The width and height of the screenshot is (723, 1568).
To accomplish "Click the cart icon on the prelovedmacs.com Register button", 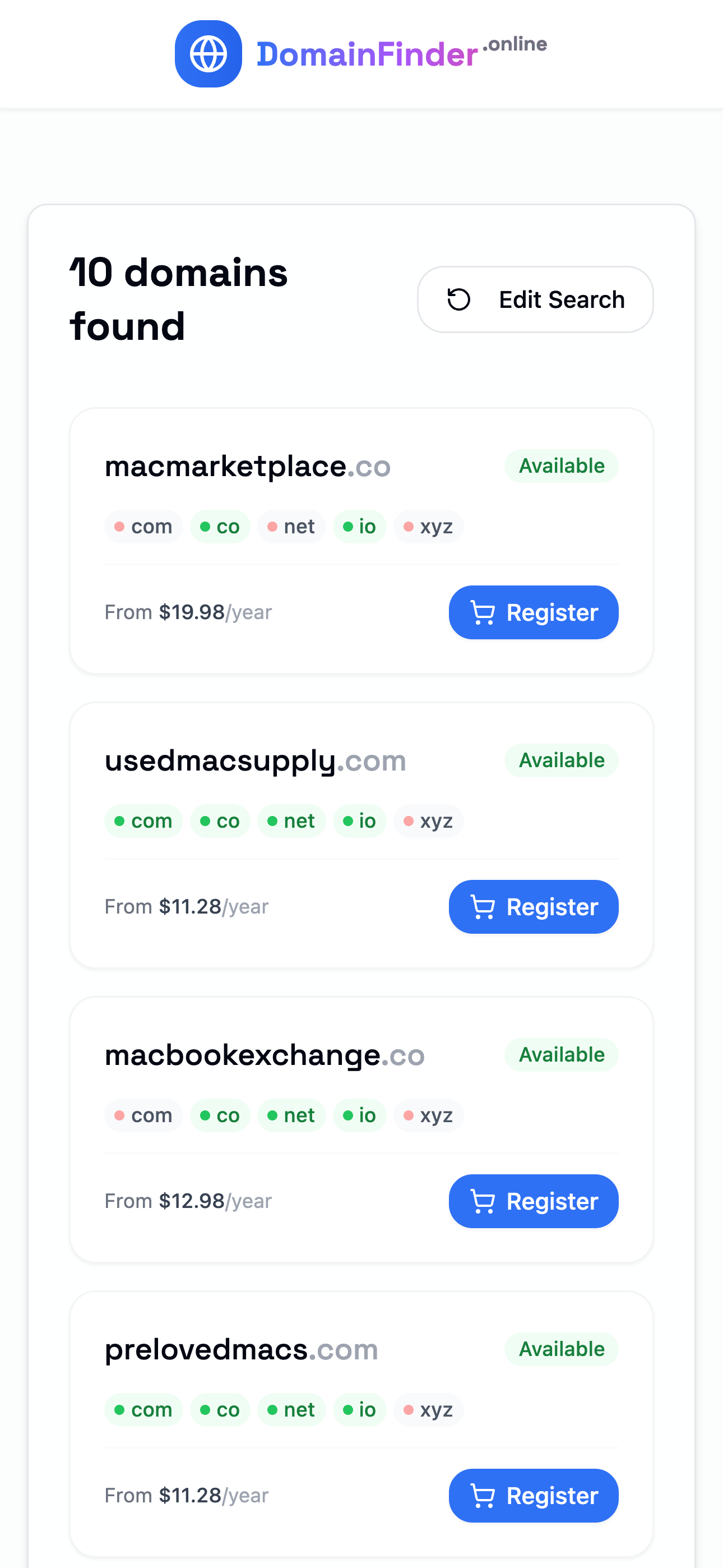I will click(483, 1496).
